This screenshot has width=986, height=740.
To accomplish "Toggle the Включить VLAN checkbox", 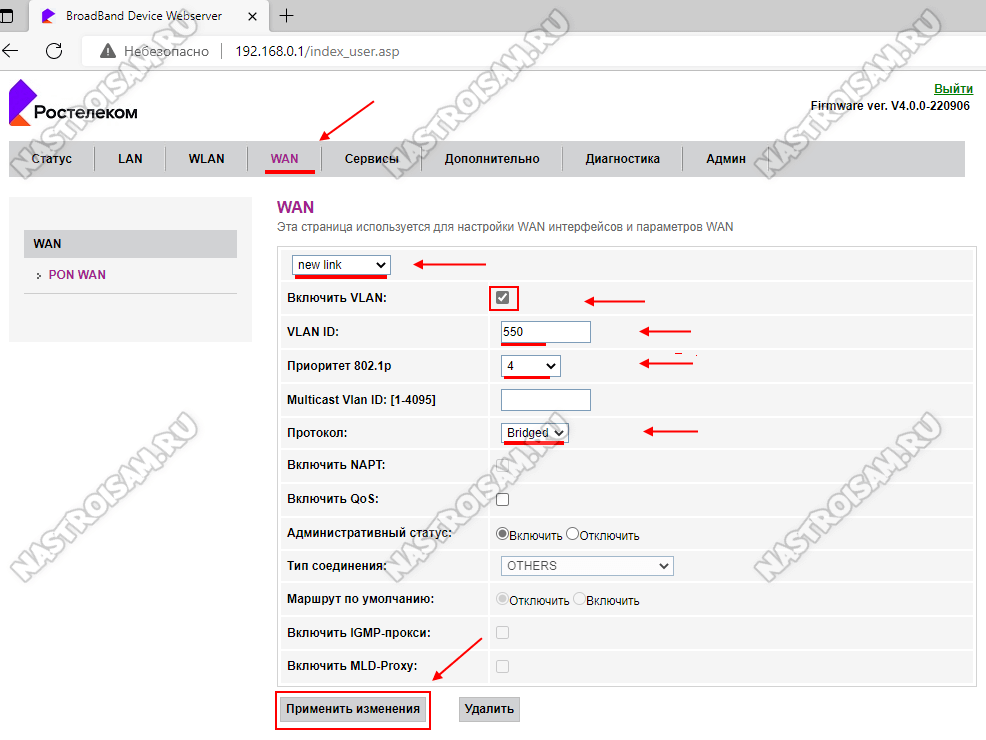I will click(x=503, y=298).
